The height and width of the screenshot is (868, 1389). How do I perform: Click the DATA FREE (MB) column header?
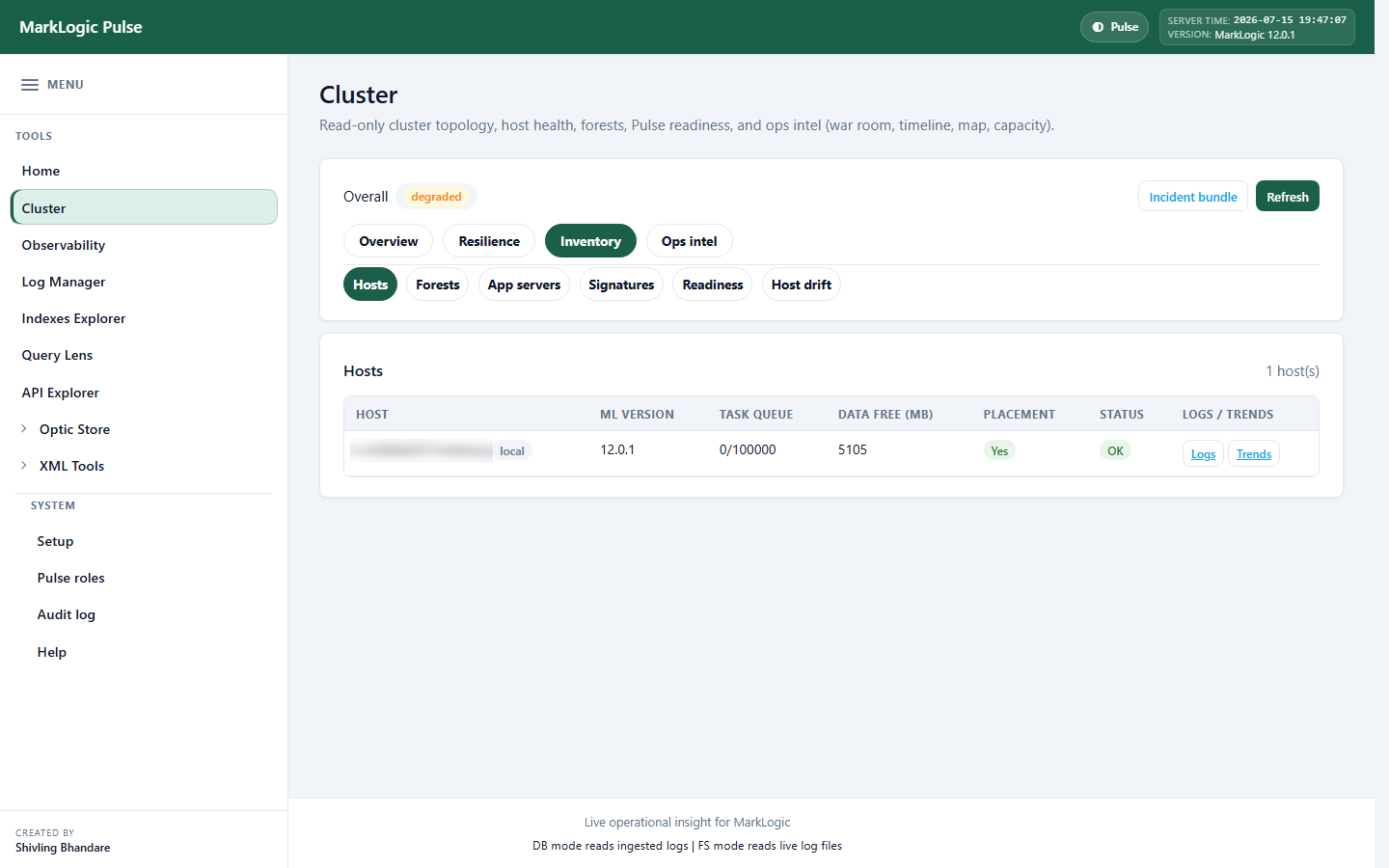[x=885, y=415]
